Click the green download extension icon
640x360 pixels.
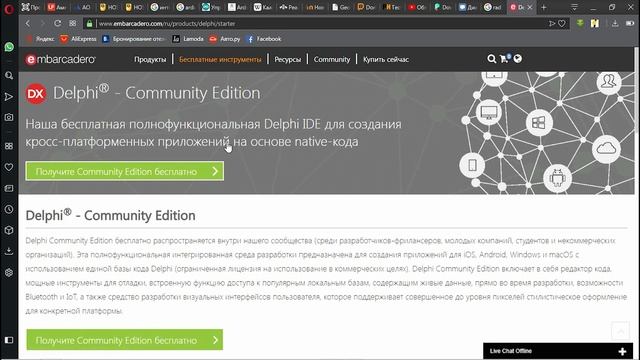580,23
